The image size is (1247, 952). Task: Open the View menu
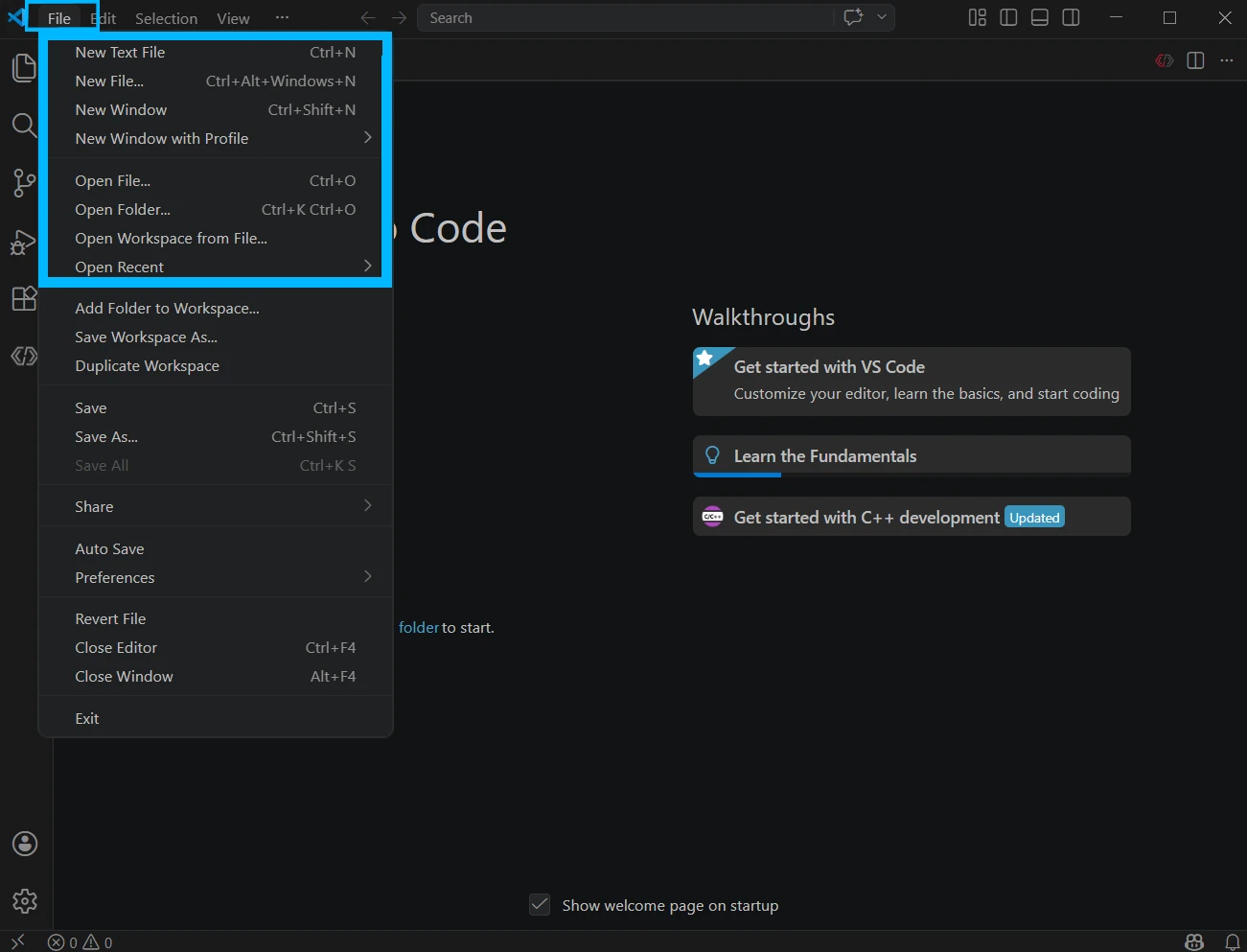click(233, 18)
